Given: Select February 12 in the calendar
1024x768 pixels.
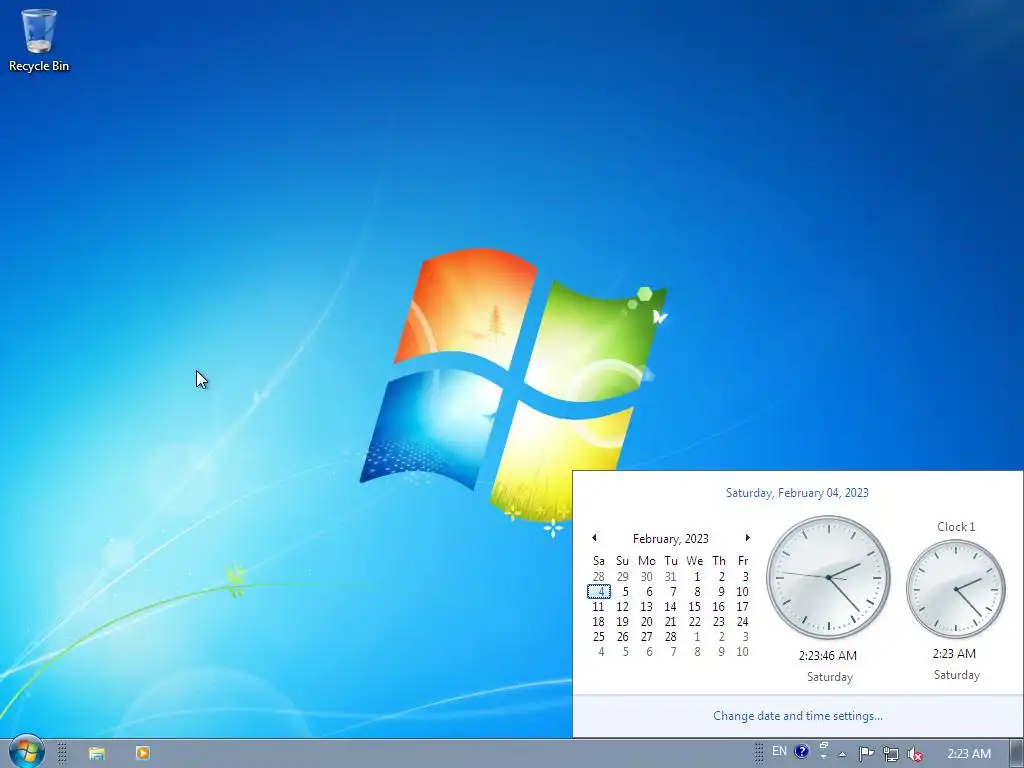Looking at the screenshot, I should click(622, 607).
